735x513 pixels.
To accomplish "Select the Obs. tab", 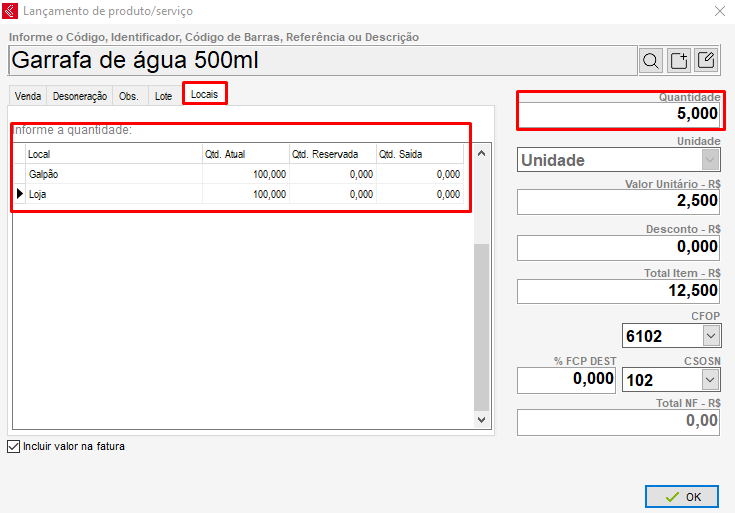I will coord(129,96).
